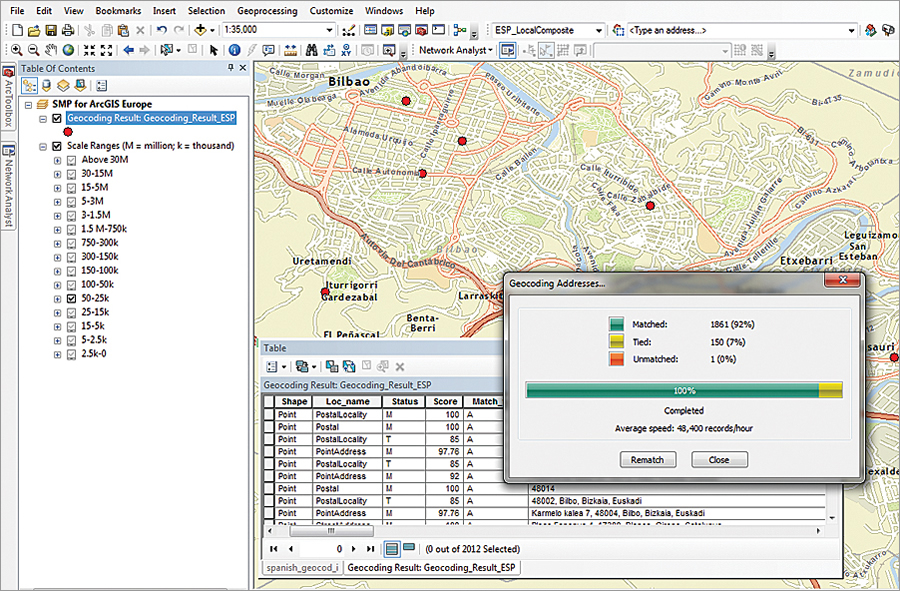Switch to the spanish_geocod_i table tab
This screenshot has width=900, height=591.
(301, 567)
